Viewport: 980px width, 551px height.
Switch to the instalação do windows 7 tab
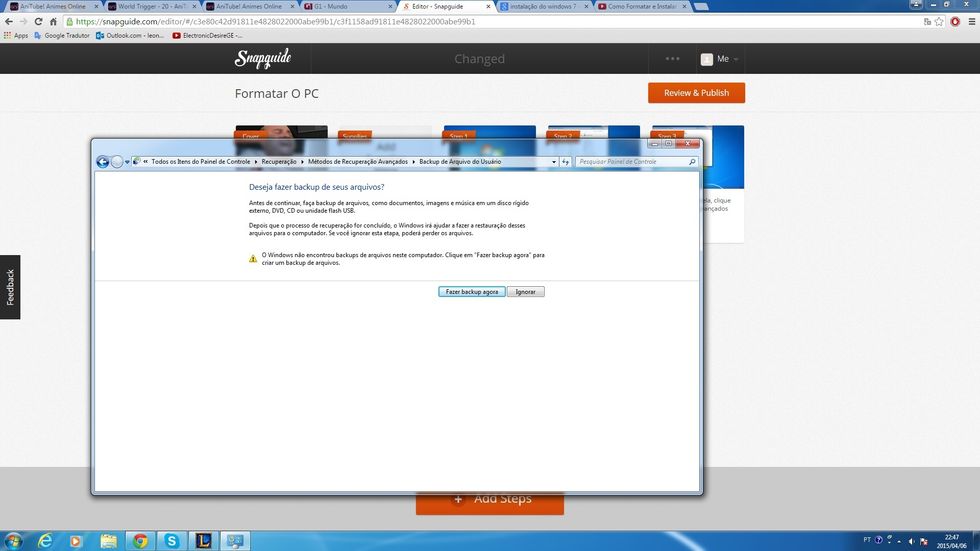click(x=542, y=6)
